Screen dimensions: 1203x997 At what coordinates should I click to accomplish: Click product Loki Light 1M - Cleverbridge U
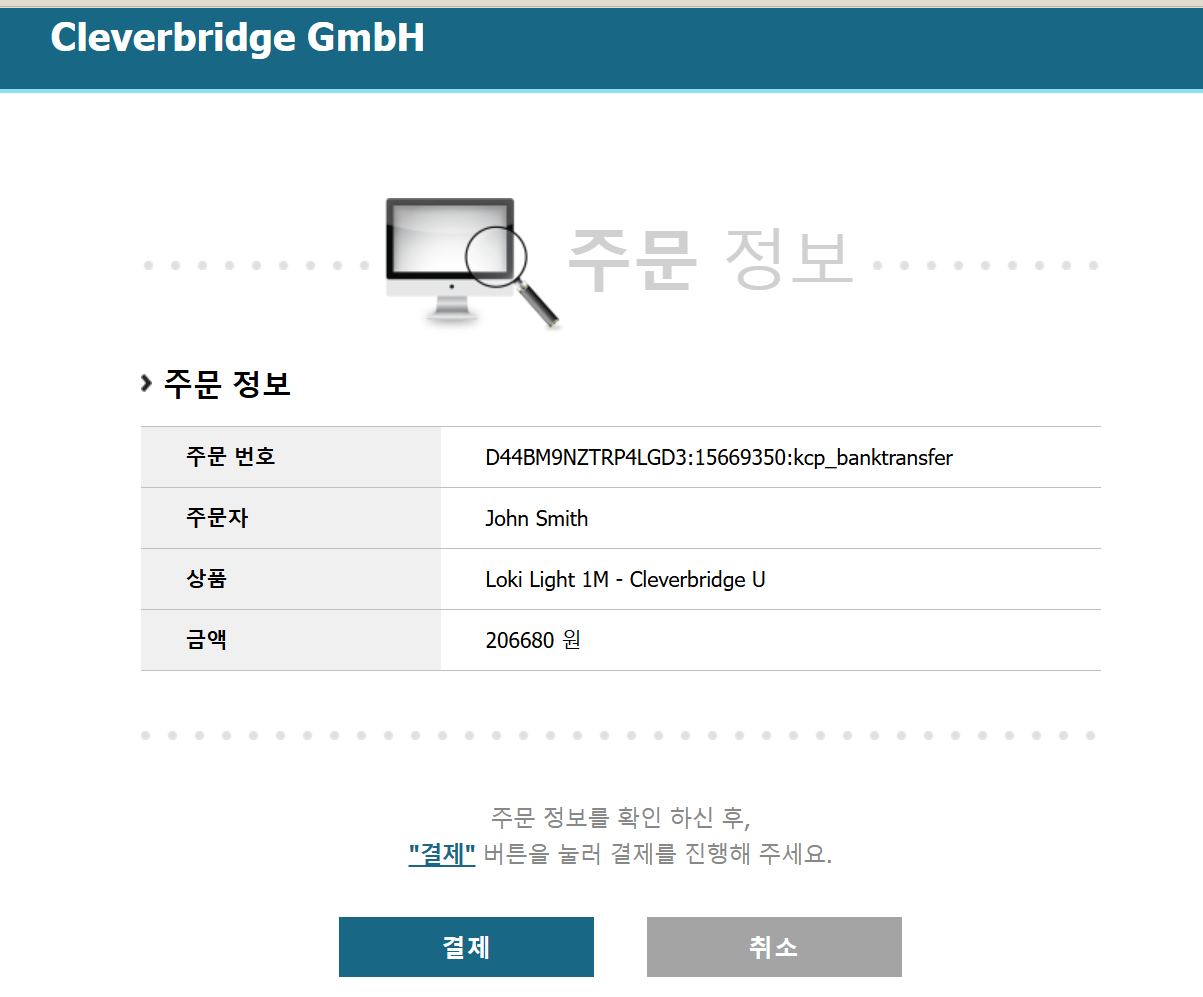(626, 580)
